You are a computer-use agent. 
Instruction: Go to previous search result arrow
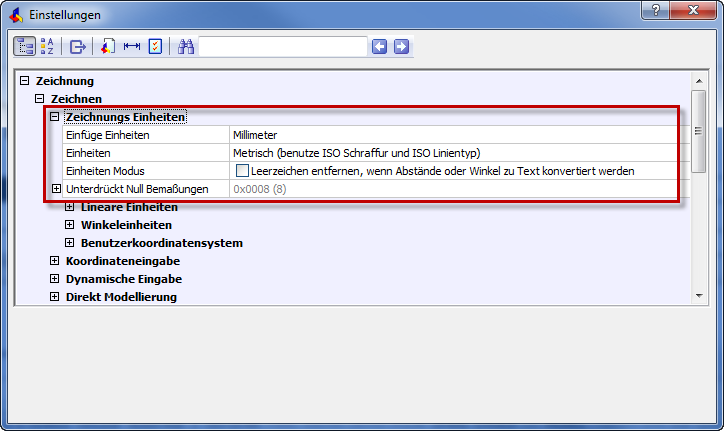click(379, 47)
